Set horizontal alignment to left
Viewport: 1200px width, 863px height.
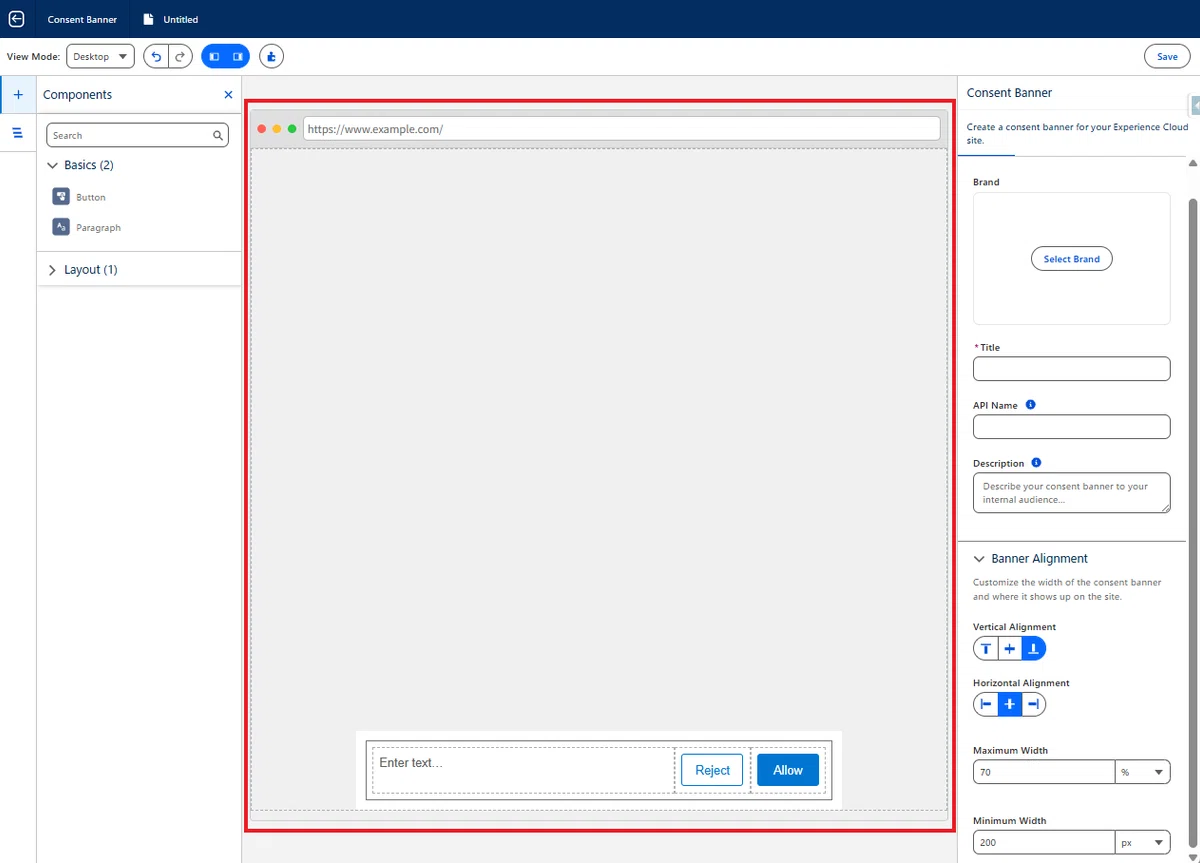[x=986, y=705]
